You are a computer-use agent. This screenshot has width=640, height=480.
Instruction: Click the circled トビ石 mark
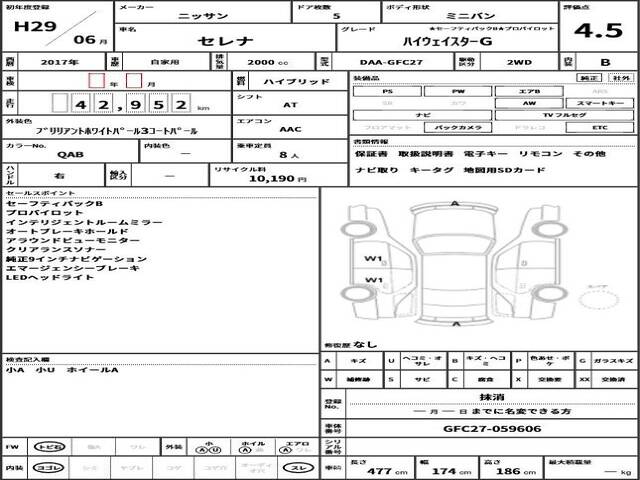(x=47, y=447)
